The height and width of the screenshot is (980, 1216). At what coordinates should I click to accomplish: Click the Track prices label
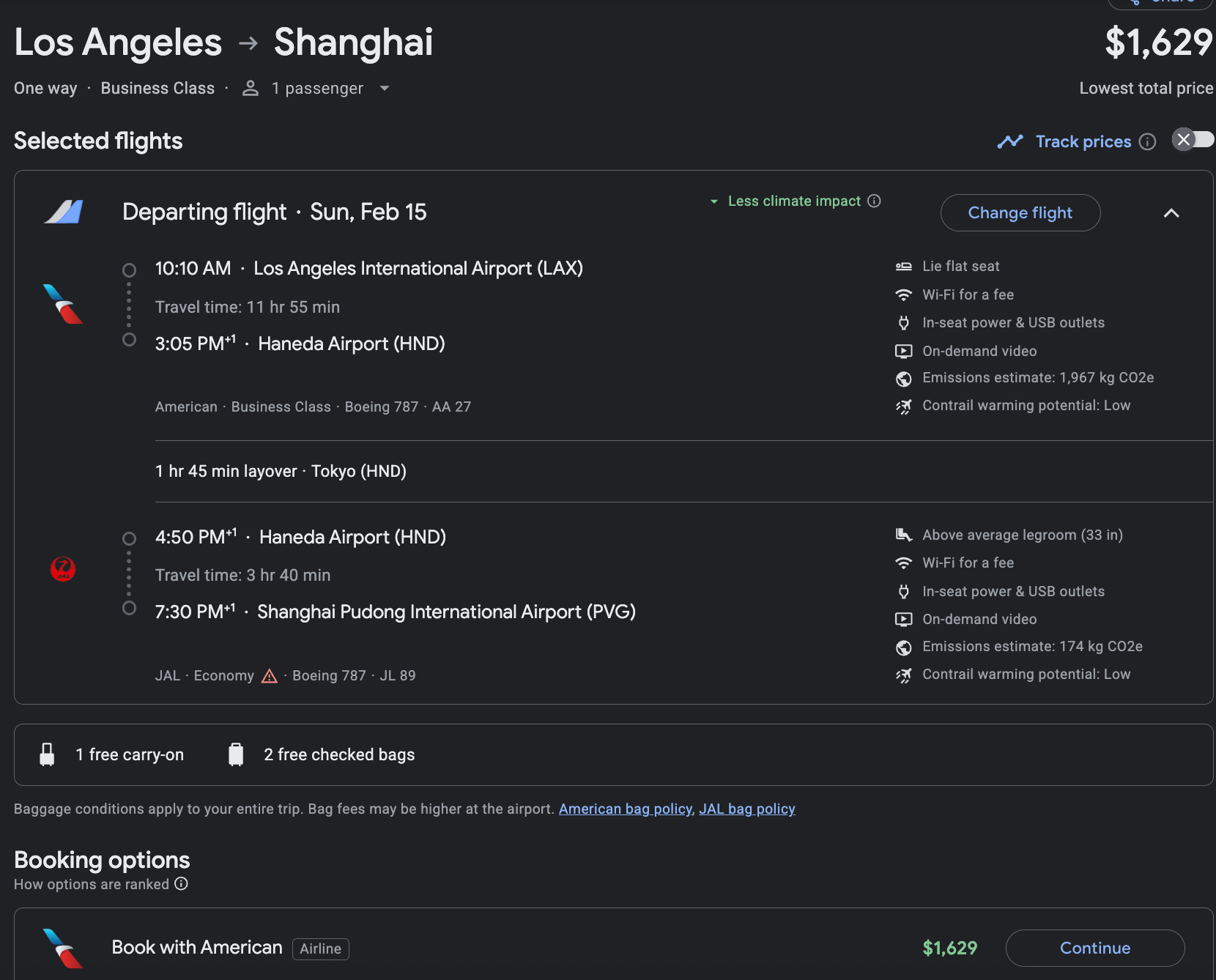point(1083,141)
